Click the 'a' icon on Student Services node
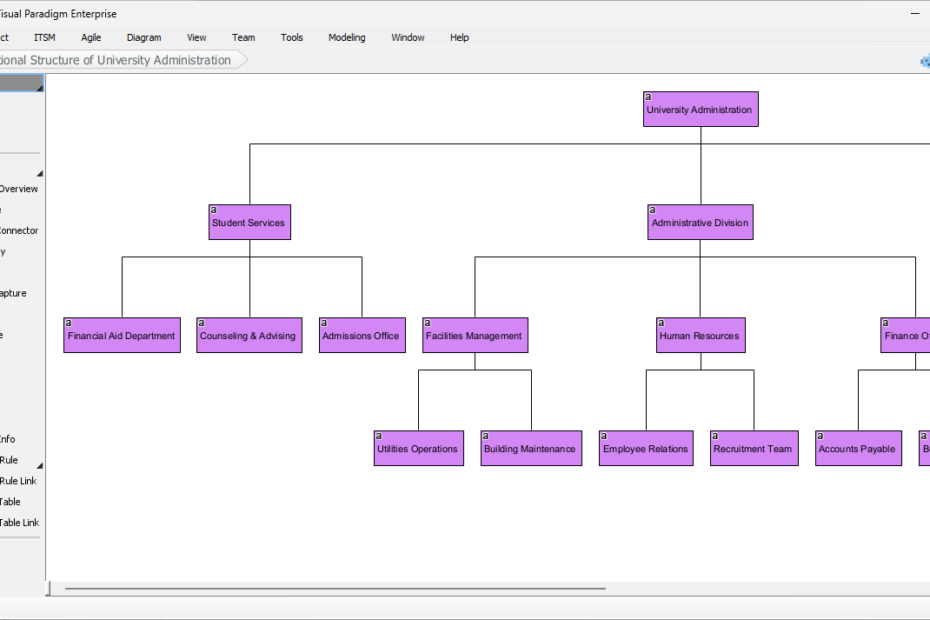 [x=214, y=210]
